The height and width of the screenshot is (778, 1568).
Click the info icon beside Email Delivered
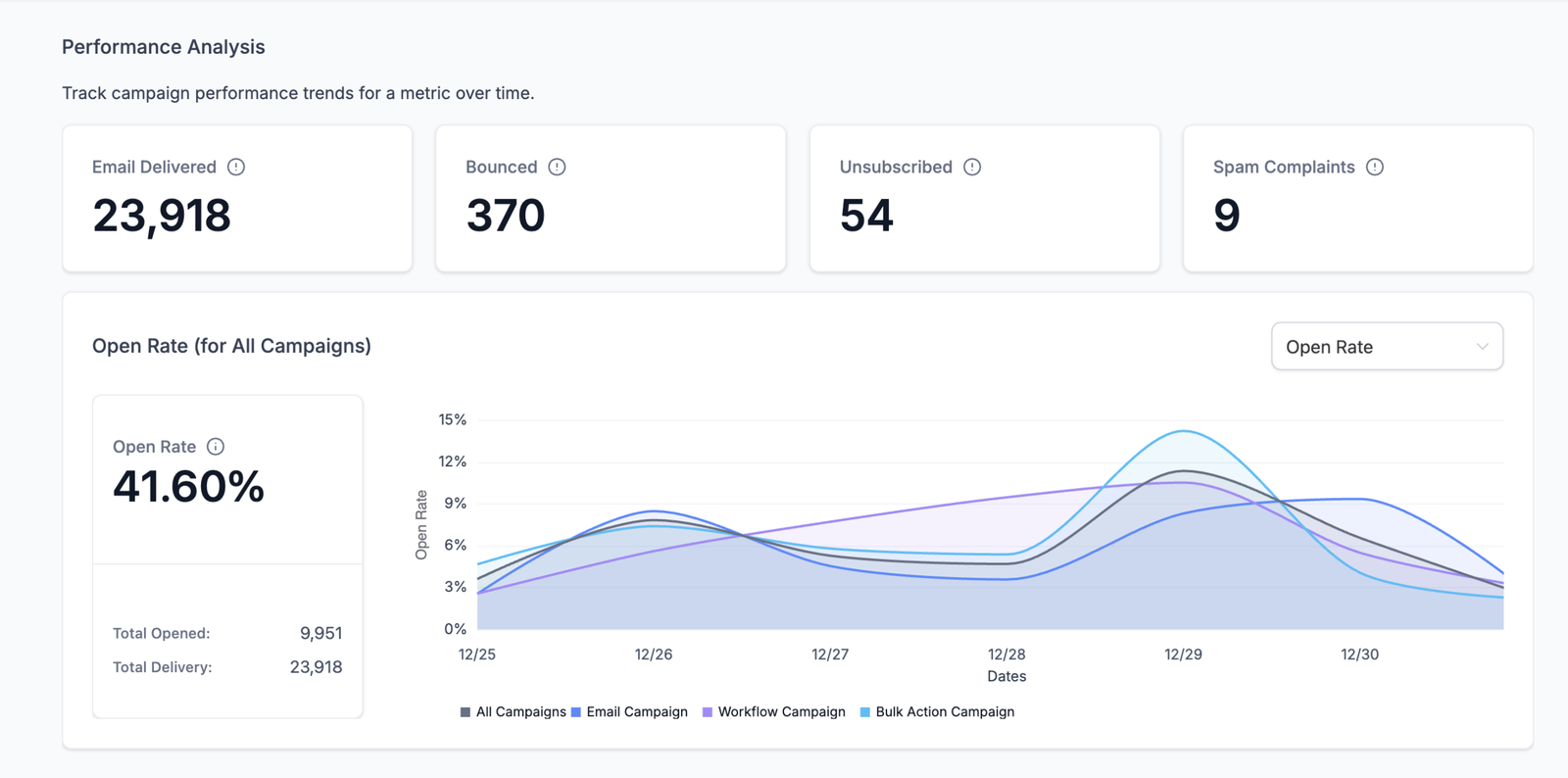pyautogui.click(x=236, y=167)
